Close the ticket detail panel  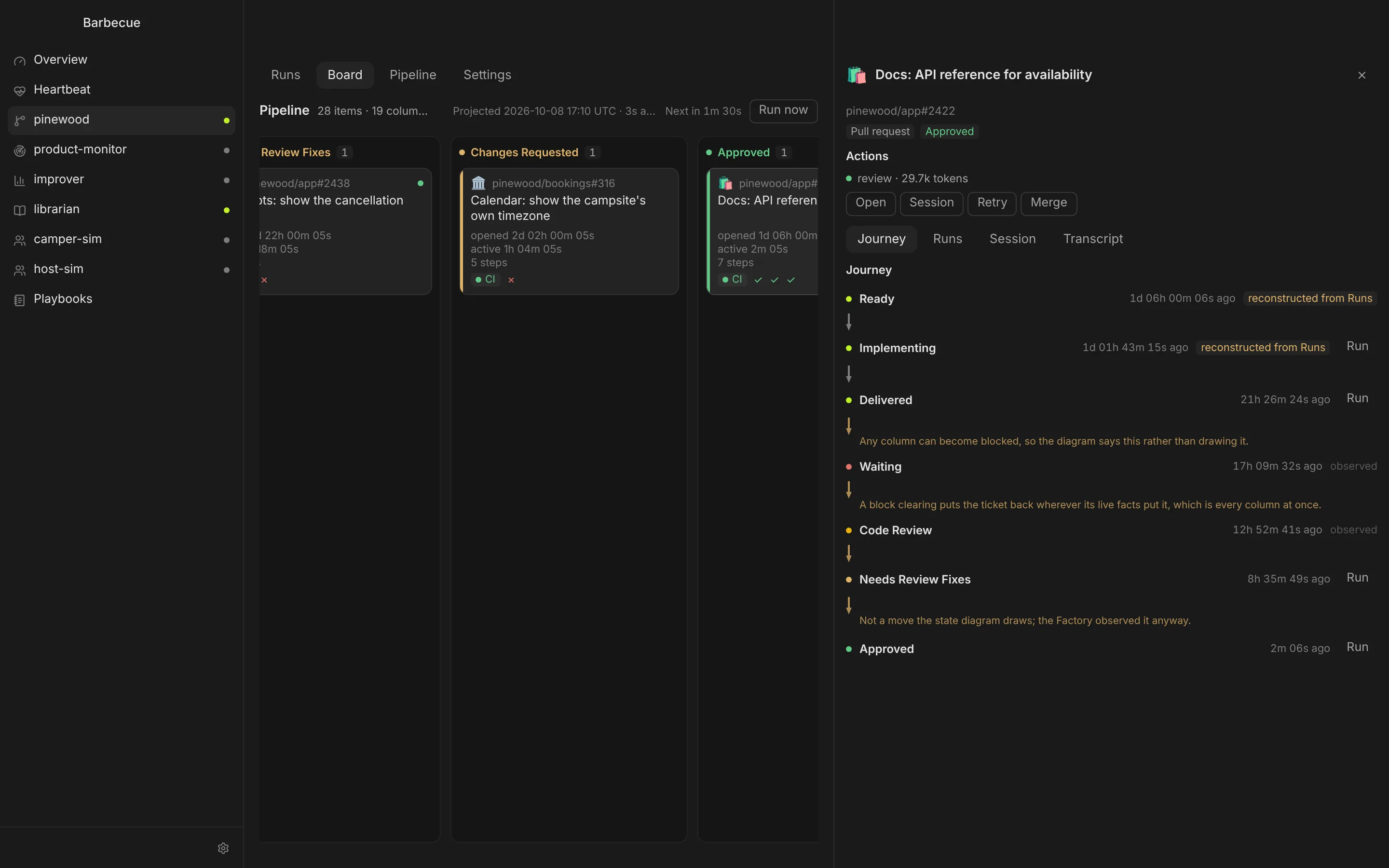[1362, 75]
